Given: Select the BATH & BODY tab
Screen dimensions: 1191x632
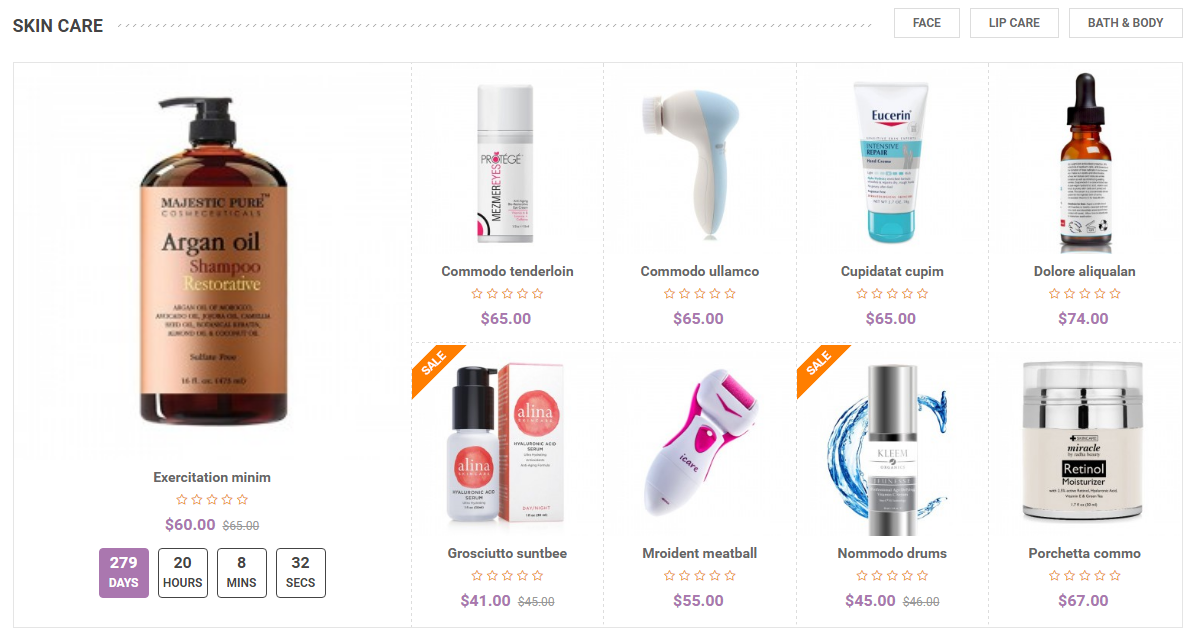Looking at the screenshot, I should [1125, 23].
